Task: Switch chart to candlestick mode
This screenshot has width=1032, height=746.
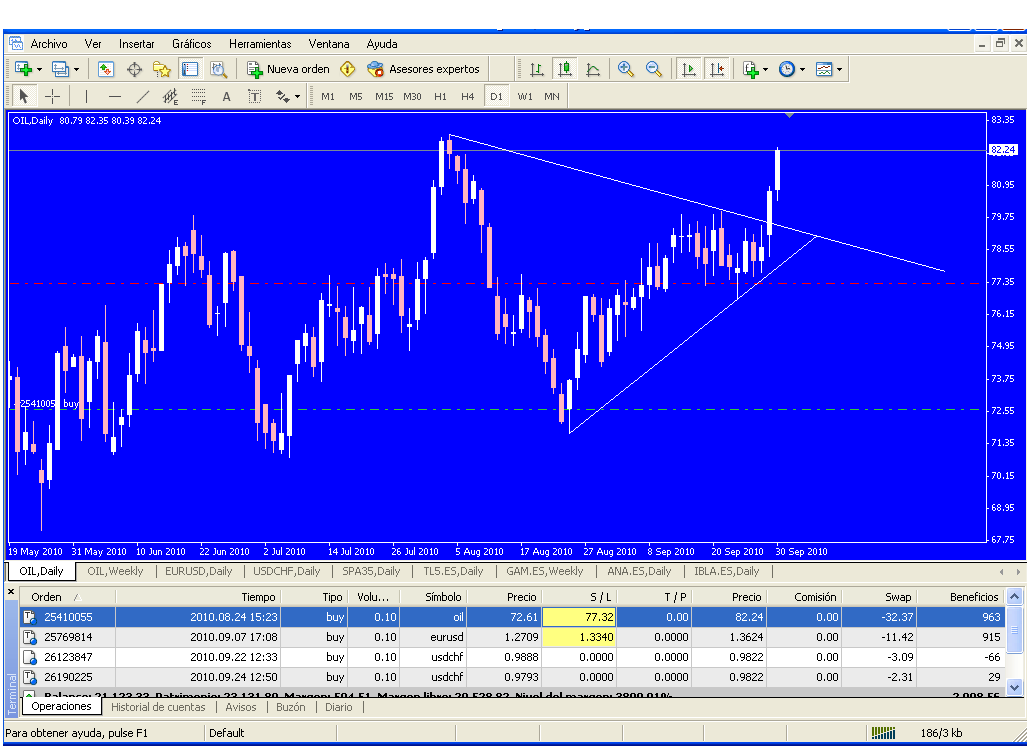Action: coord(565,69)
